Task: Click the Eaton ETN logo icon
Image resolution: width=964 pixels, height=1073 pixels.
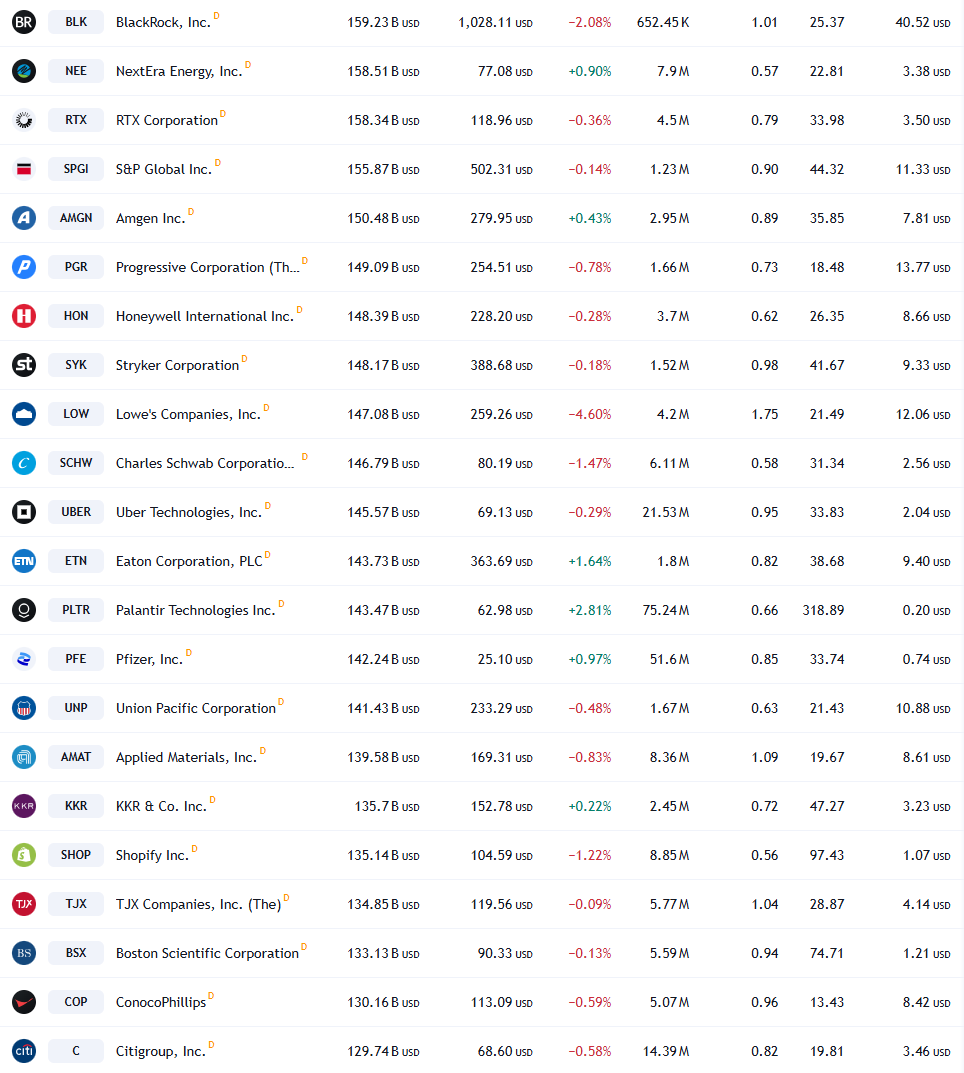Action: click(24, 561)
